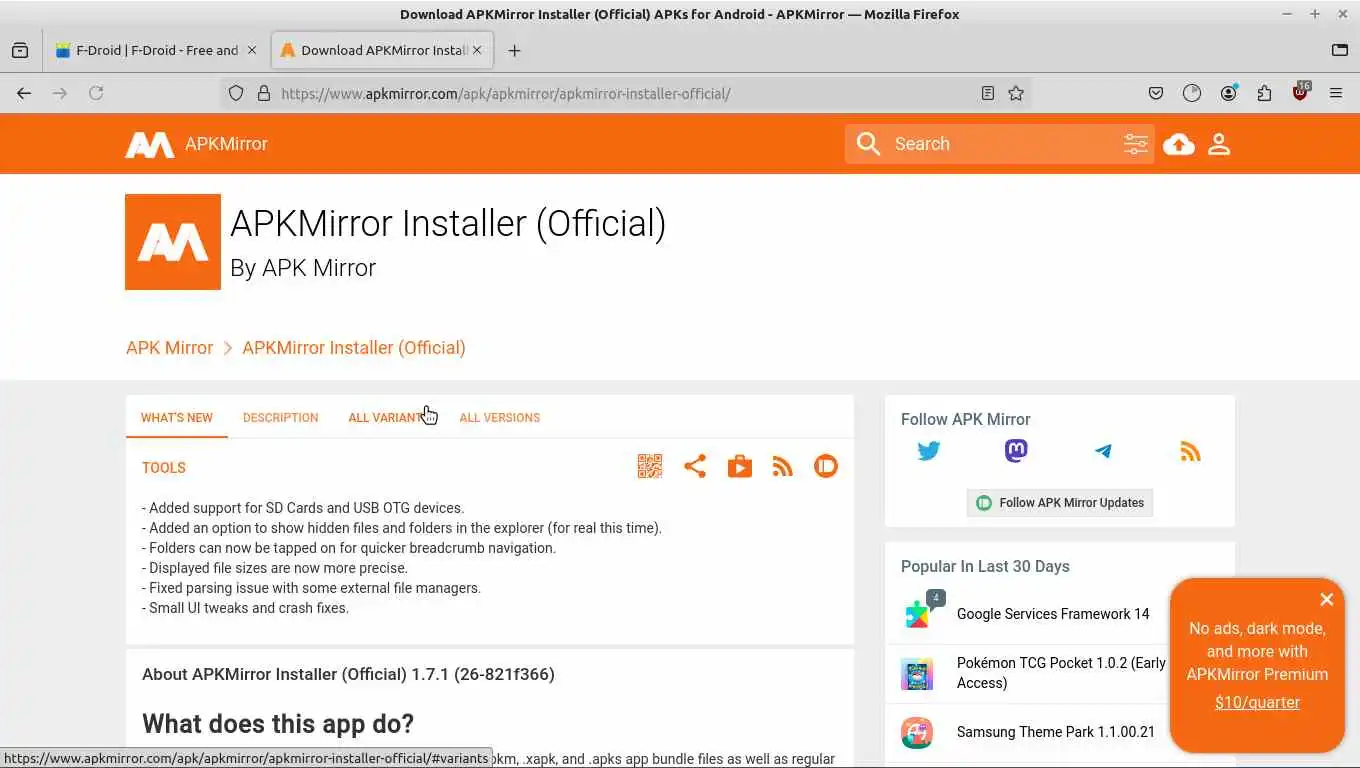Image resolution: width=1360 pixels, height=768 pixels.
Task: Click tracking protection shield icon
Action: click(x=236, y=93)
